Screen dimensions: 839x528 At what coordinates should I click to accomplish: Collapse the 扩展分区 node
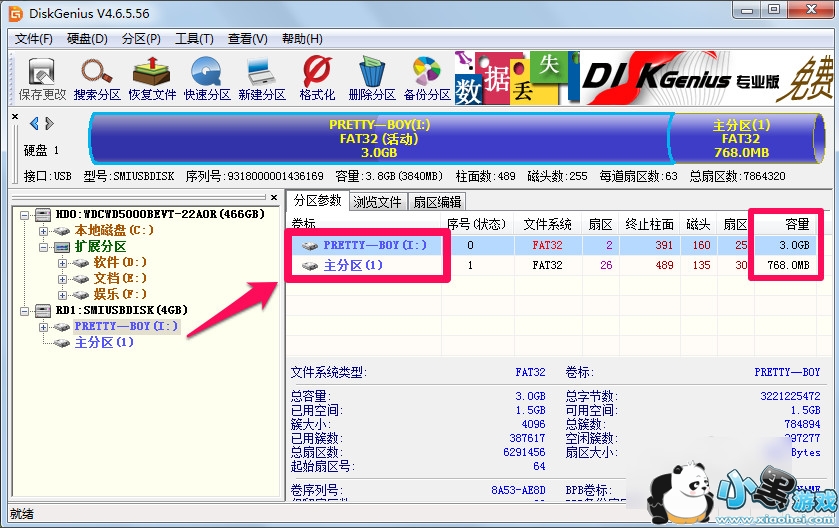tap(43, 247)
